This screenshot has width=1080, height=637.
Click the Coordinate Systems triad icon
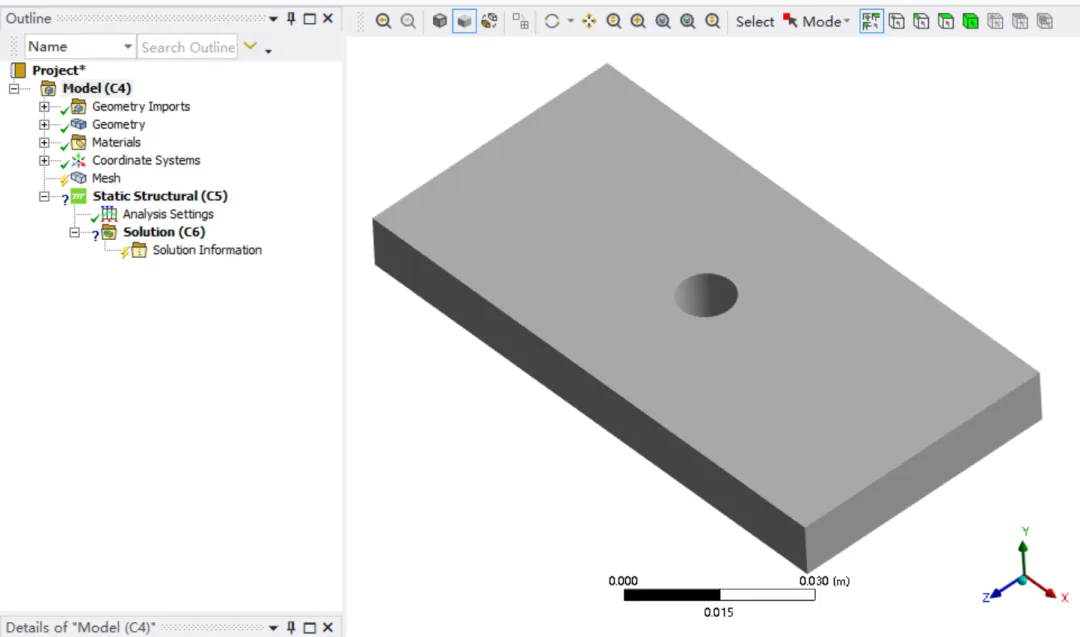tap(79, 160)
